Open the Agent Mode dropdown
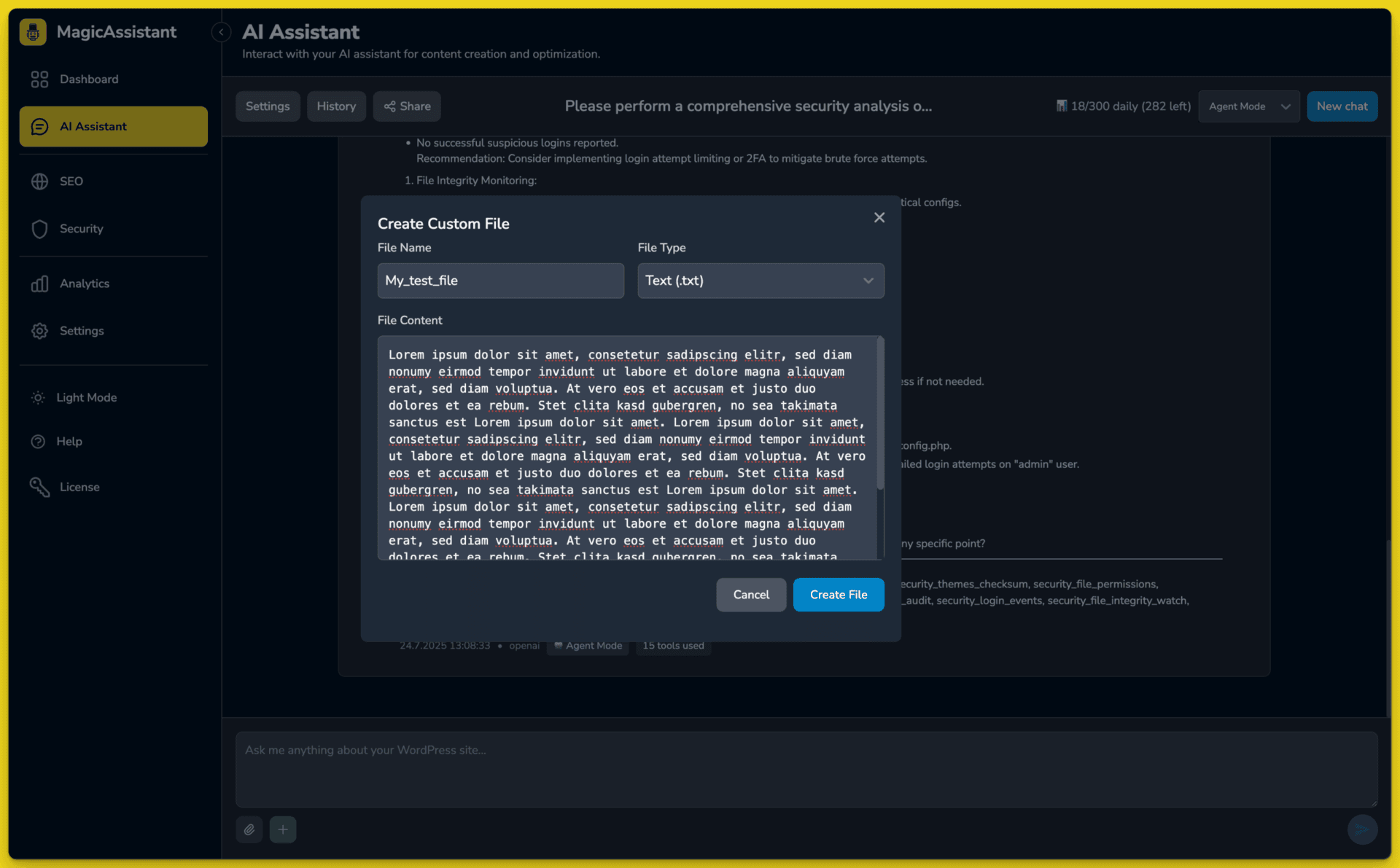1400x868 pixels. click(x=1248, y=106)
